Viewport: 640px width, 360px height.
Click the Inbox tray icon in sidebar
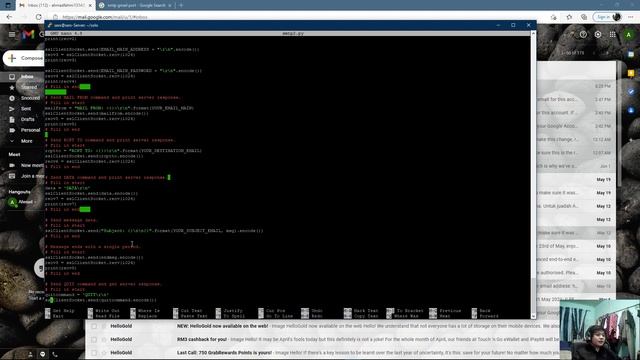(x=12, y=77)
